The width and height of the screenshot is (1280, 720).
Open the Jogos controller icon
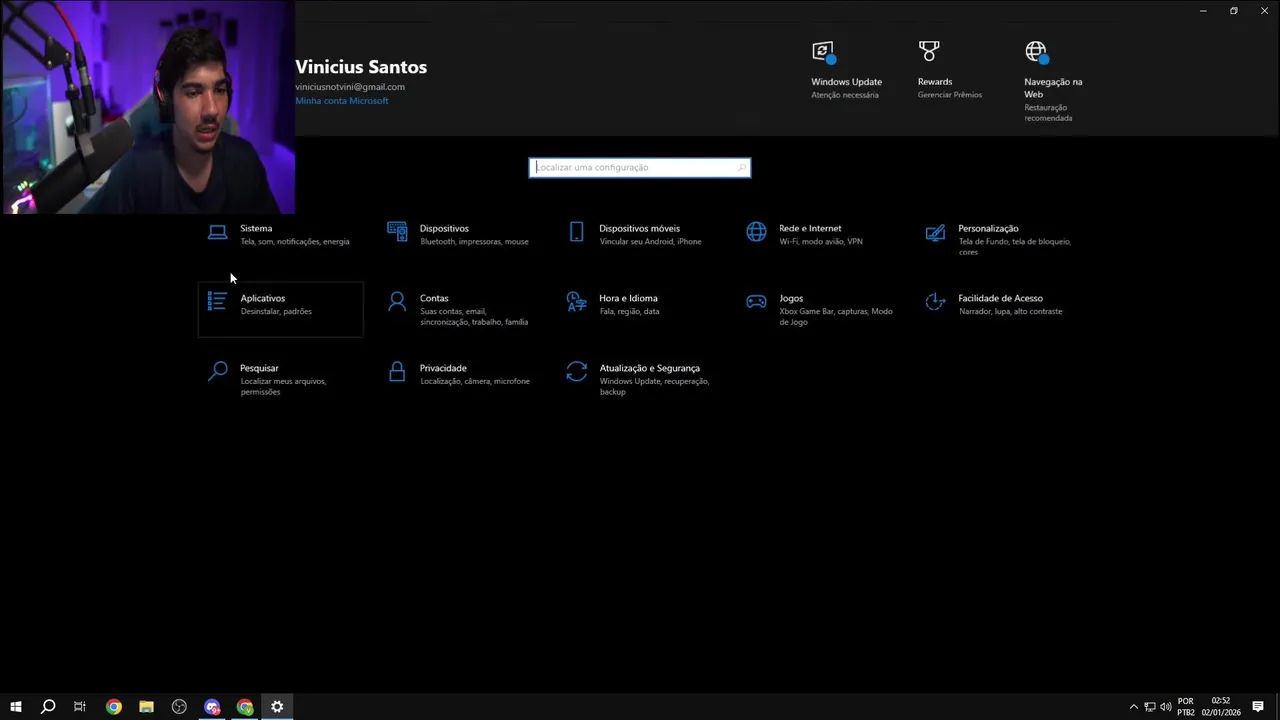pos(756,301)
